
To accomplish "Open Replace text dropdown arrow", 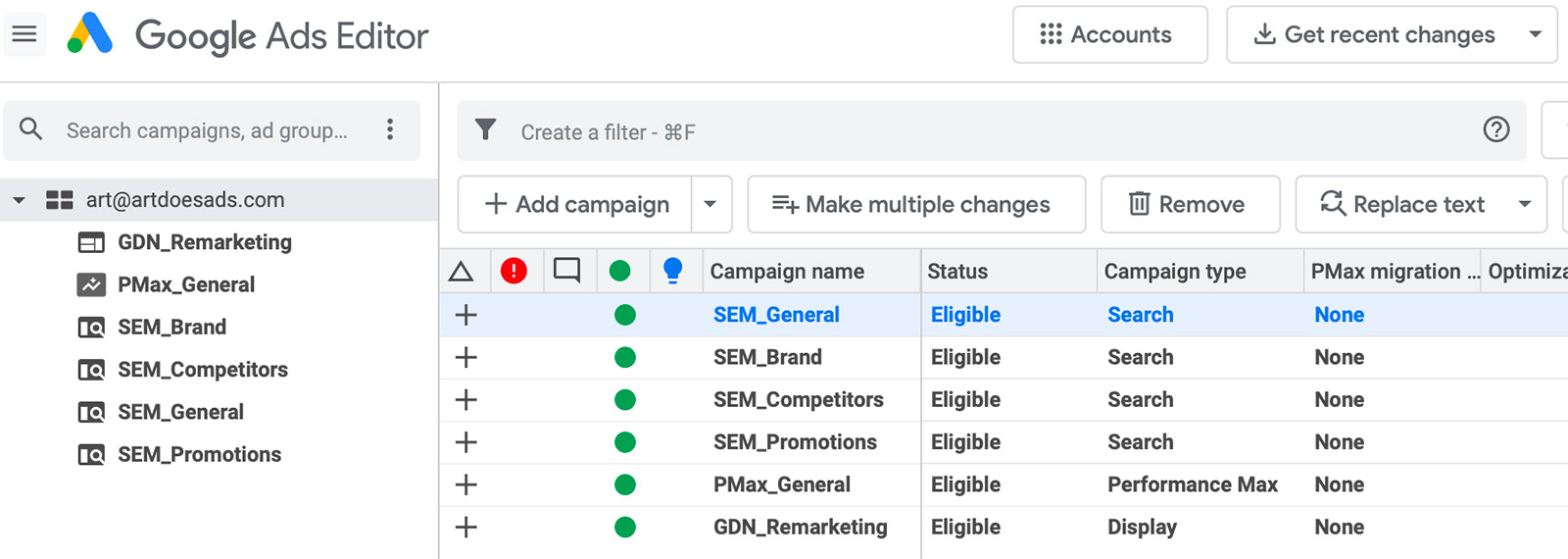I will [x=1525, y=204].
